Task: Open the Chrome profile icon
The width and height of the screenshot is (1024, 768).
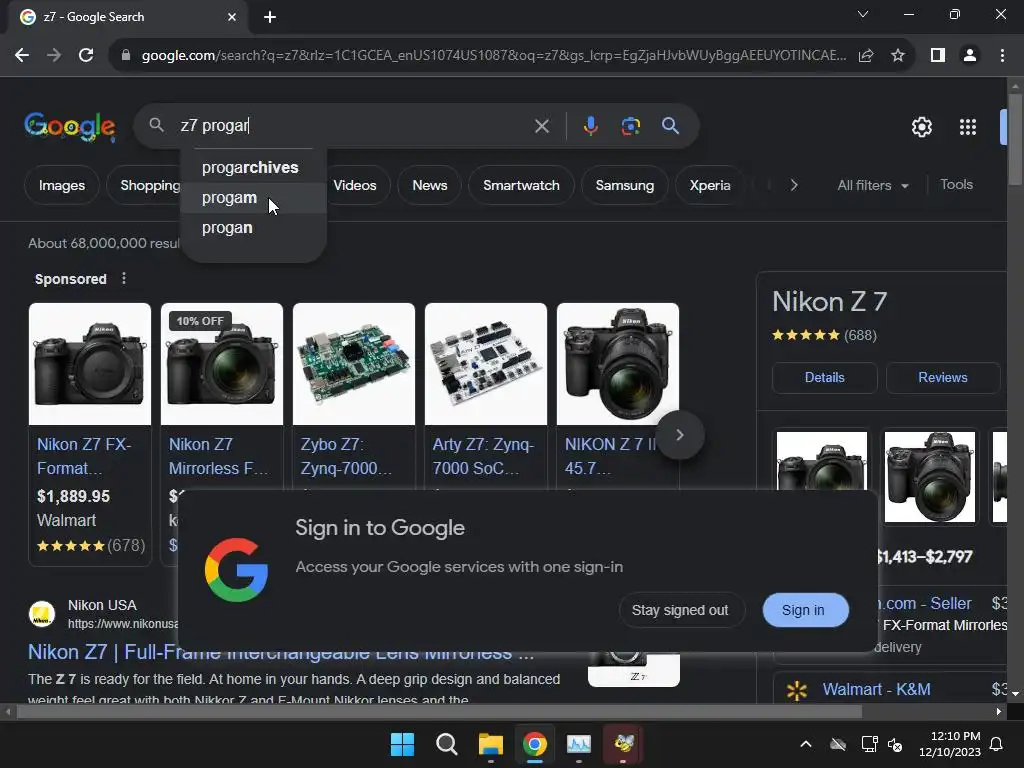Action: (x=970, y=56)
